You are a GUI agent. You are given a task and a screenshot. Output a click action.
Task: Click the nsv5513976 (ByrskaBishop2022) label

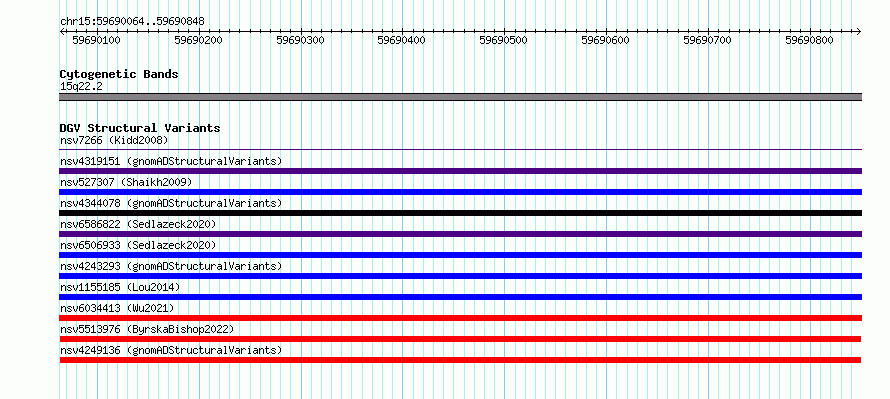[147, 329]
